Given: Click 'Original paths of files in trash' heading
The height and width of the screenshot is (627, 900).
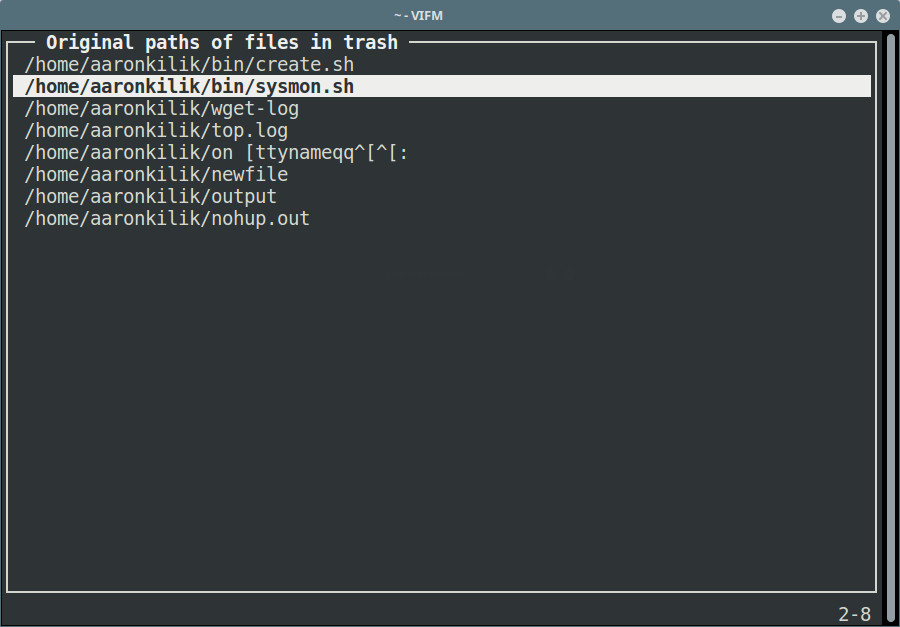Looking at the screenshot, I should point(222,42).
